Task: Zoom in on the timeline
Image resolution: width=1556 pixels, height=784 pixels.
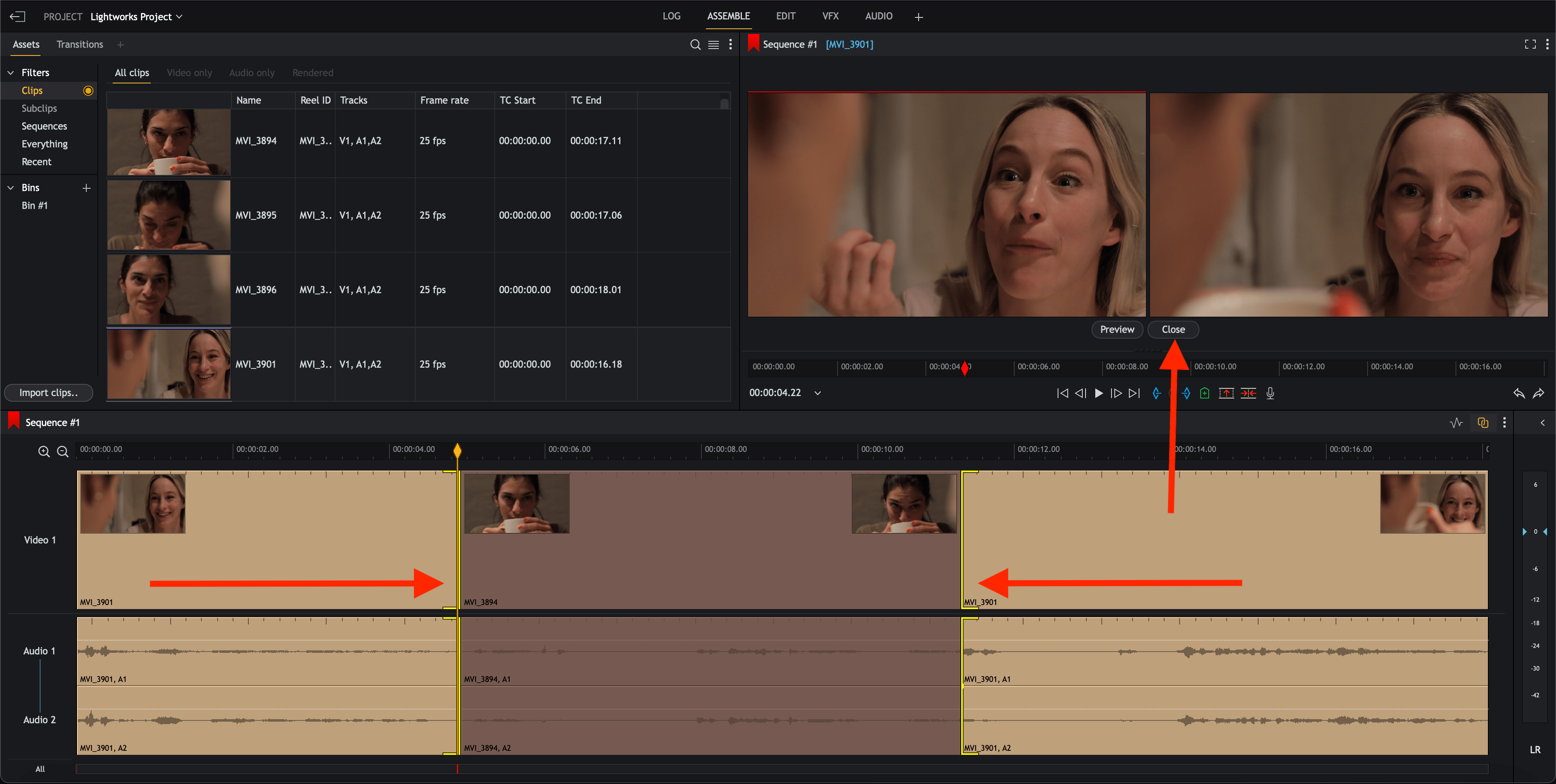Action: (43, 452)
